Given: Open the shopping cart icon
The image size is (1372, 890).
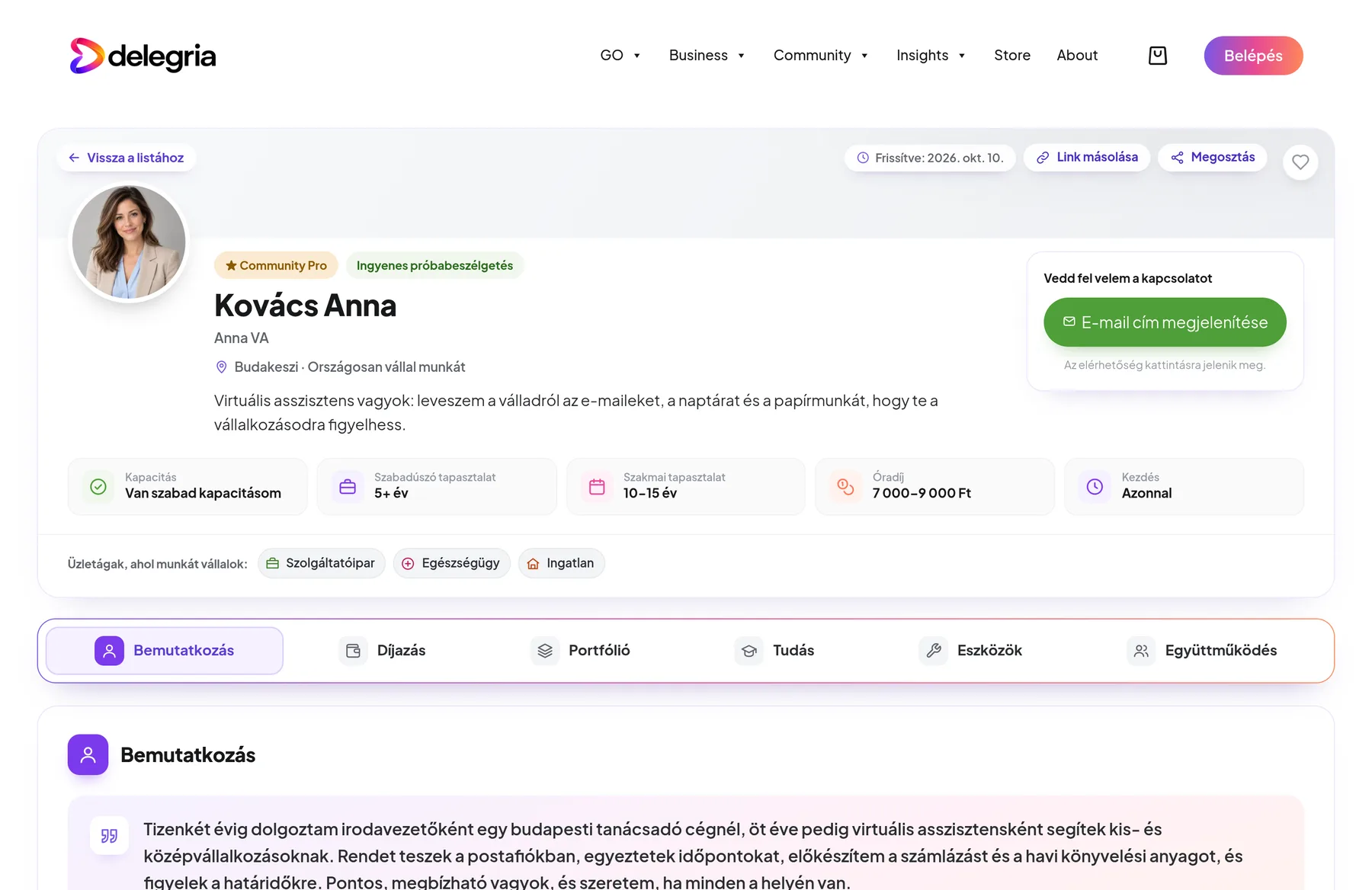Looking at the screenshot, I should pyautogui.click(x=1157, y=56).
